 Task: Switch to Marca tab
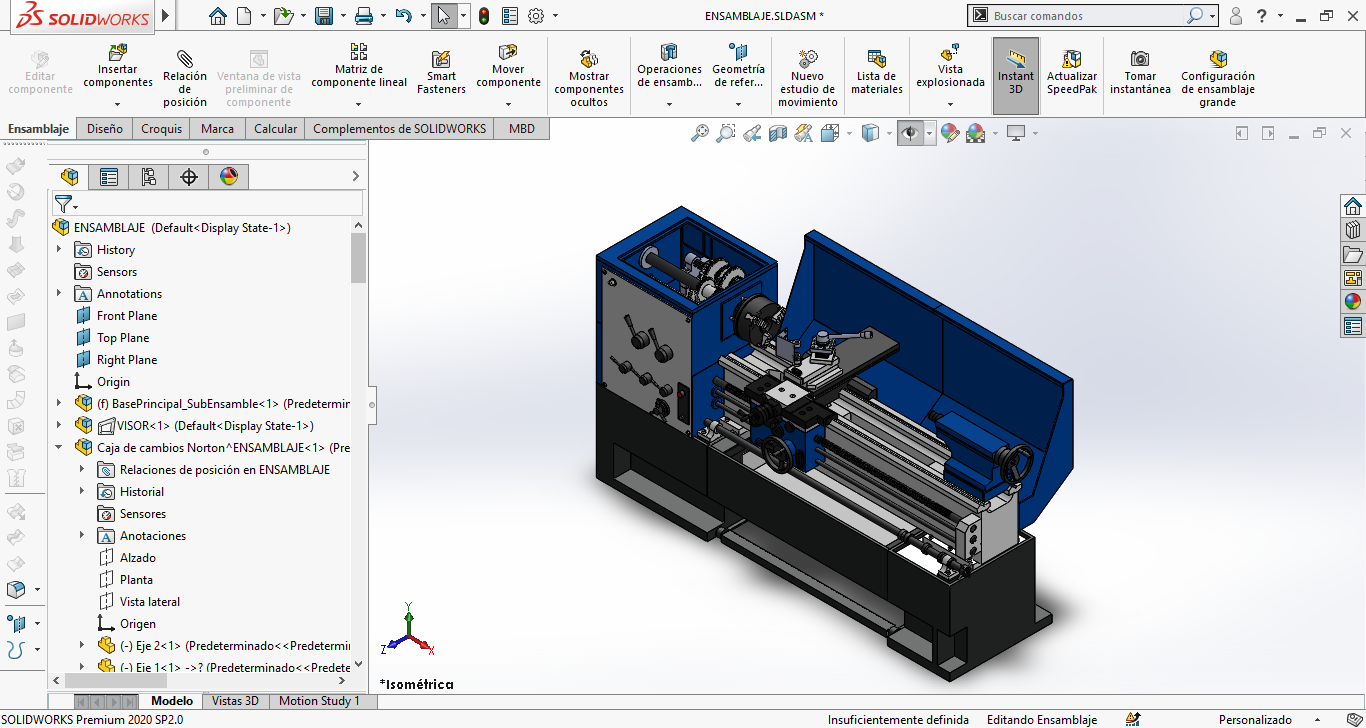[x=218, y=128]
